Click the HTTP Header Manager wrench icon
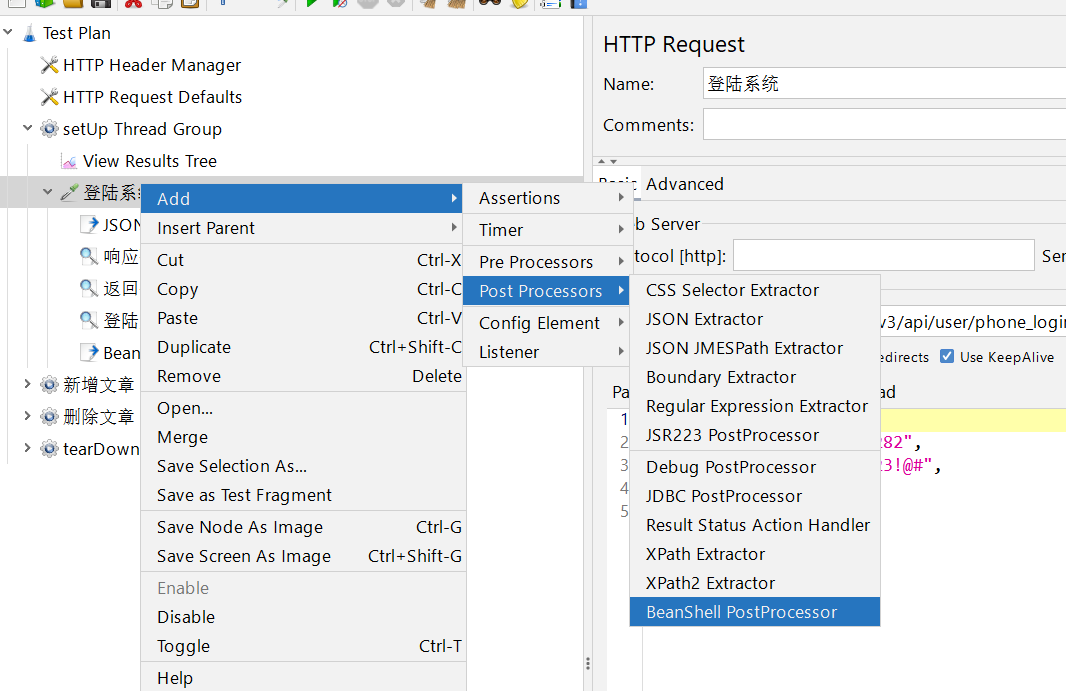This screenshot has width=1066, height=691. tap(49, 65)
